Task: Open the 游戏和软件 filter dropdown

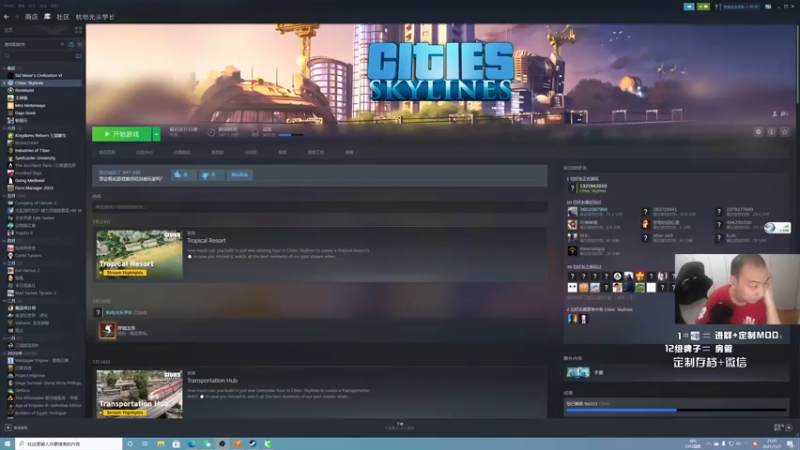Action: tap(34, 44)
